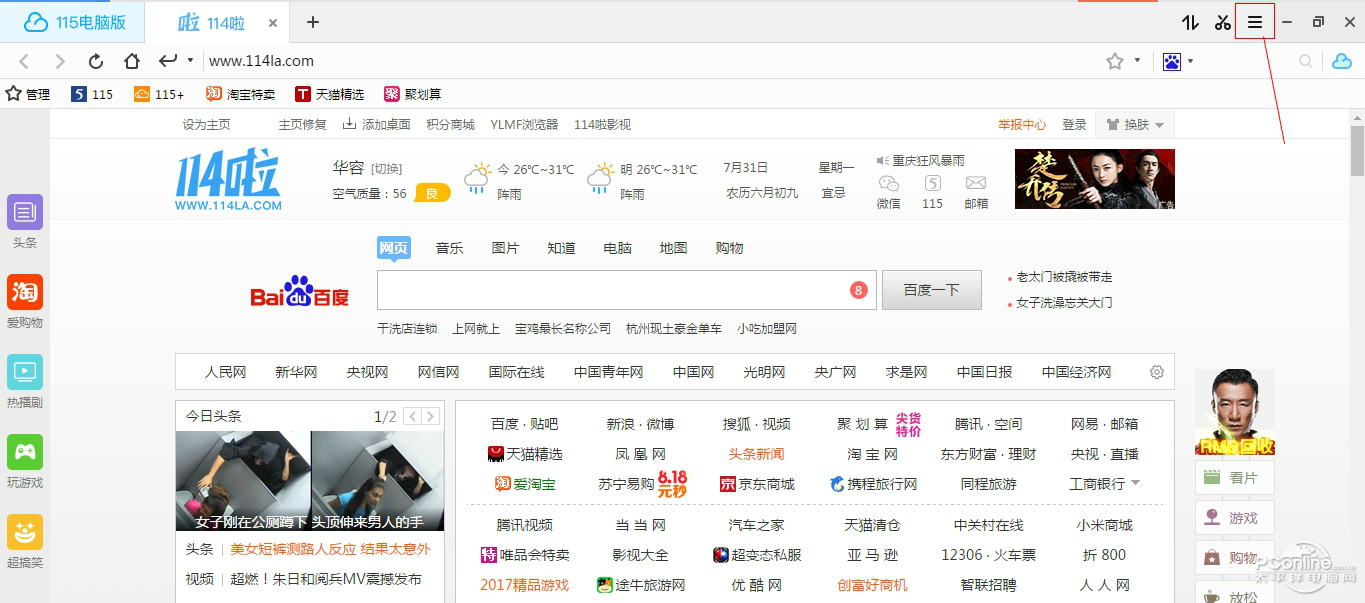Open 爱购物 Taobao sidebar icon
Viewport: 1365px width, 603px height.
coord(25,292)
